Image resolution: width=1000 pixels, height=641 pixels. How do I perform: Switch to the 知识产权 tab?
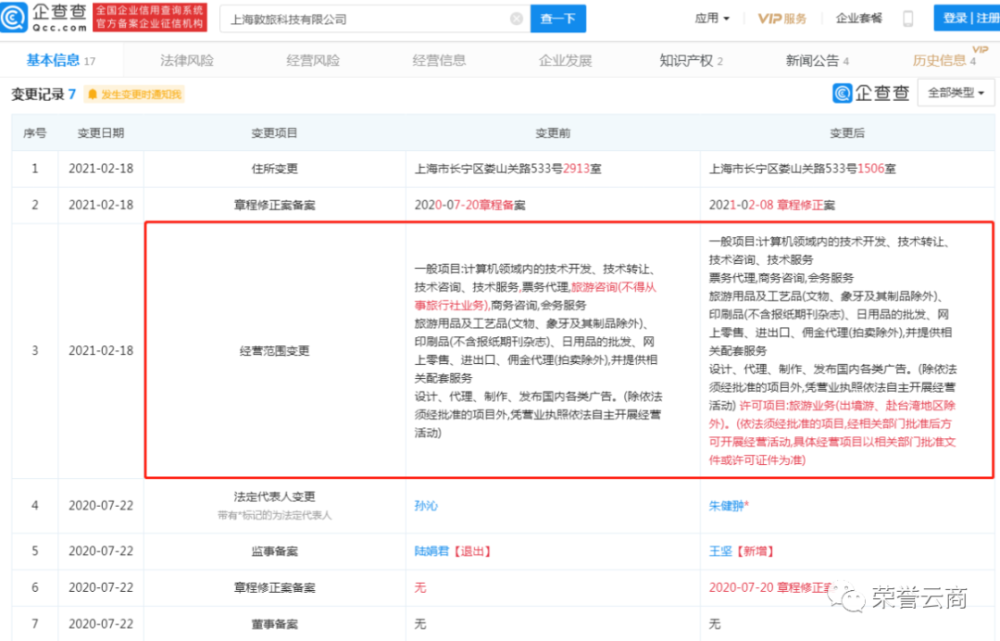[691, 61]
